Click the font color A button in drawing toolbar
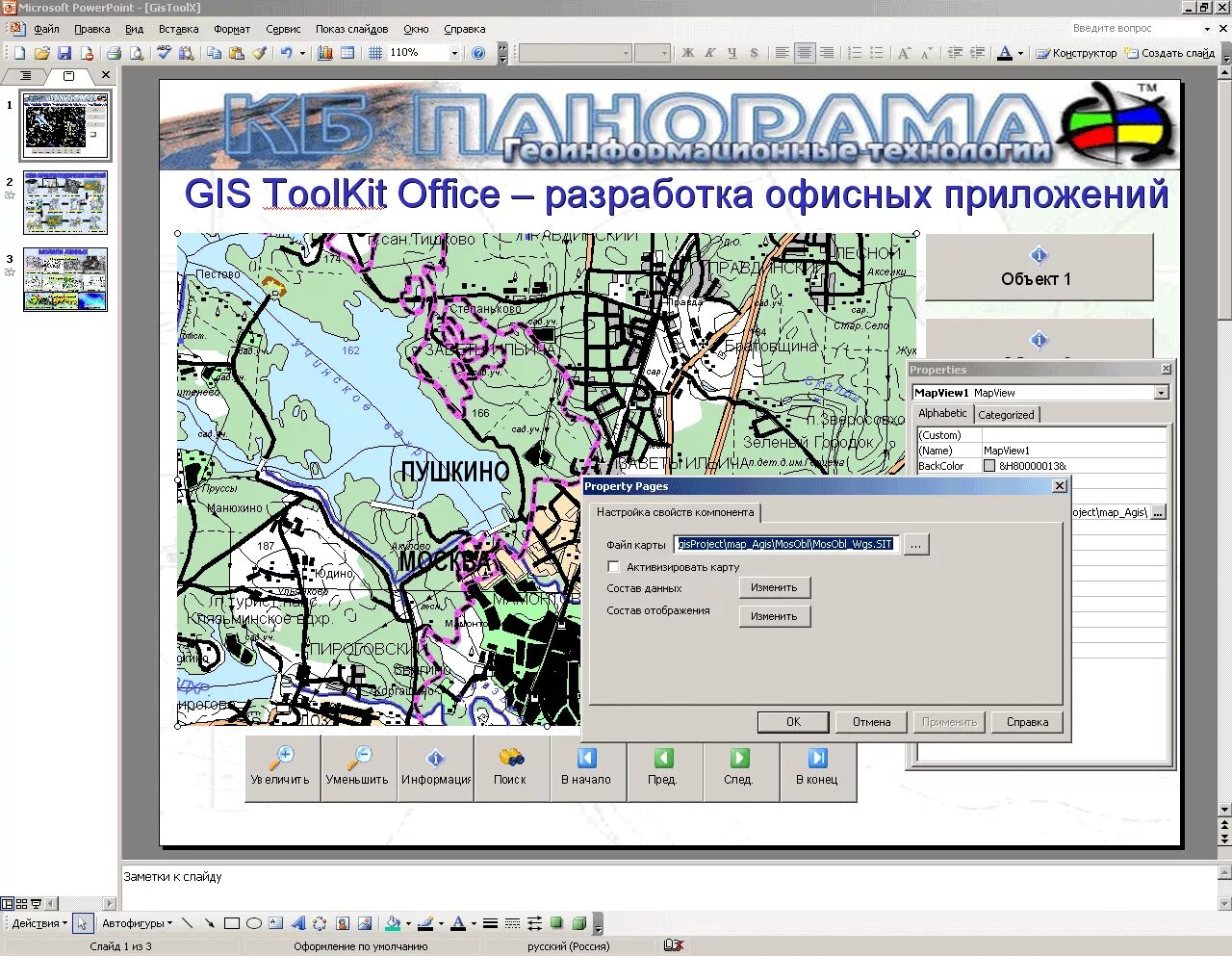The height and width of the screenshot is (956, 1232). pyautogui.click(x=458, y=923)
